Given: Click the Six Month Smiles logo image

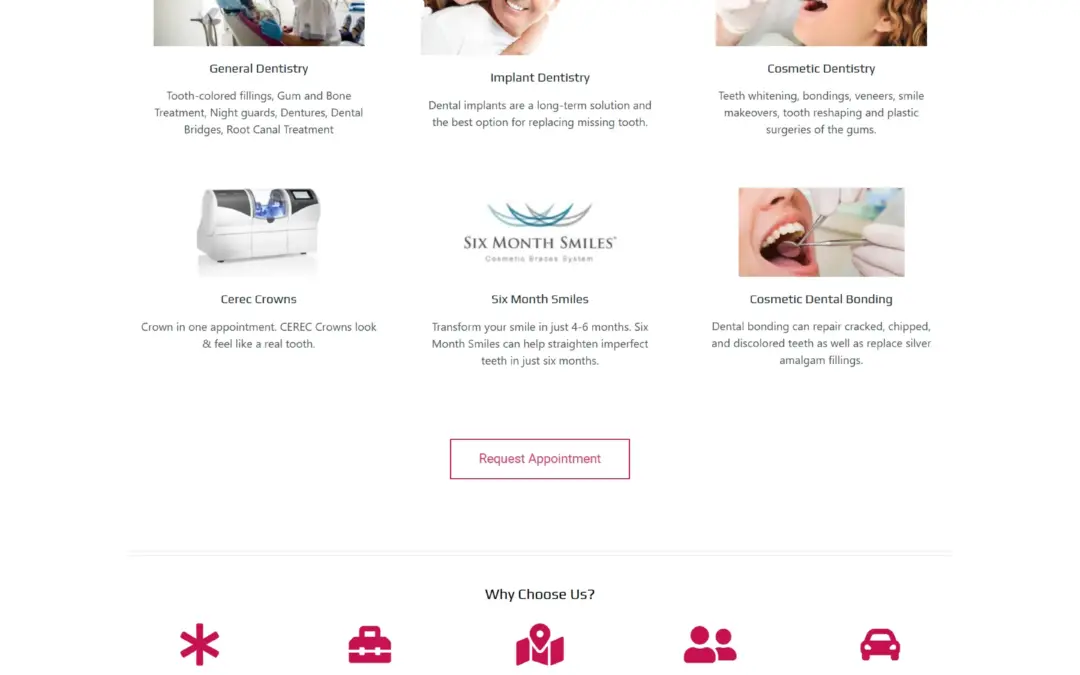Looking at the screenshot, I should tap(540, 232).
